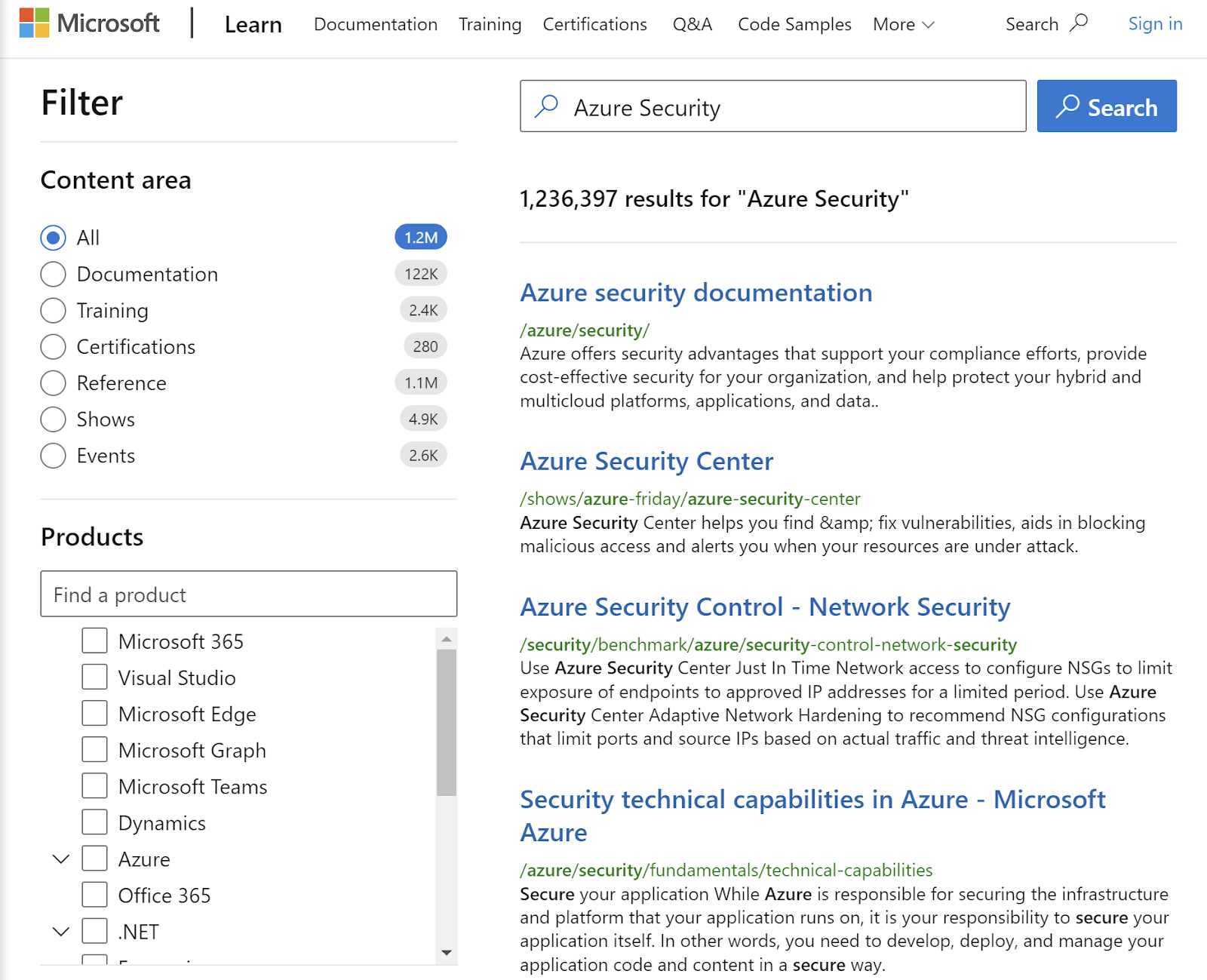Viewport: 1207px width, 980px height.
Task: Click products list scrollbar thumb
Action: [x=447, y=722]
